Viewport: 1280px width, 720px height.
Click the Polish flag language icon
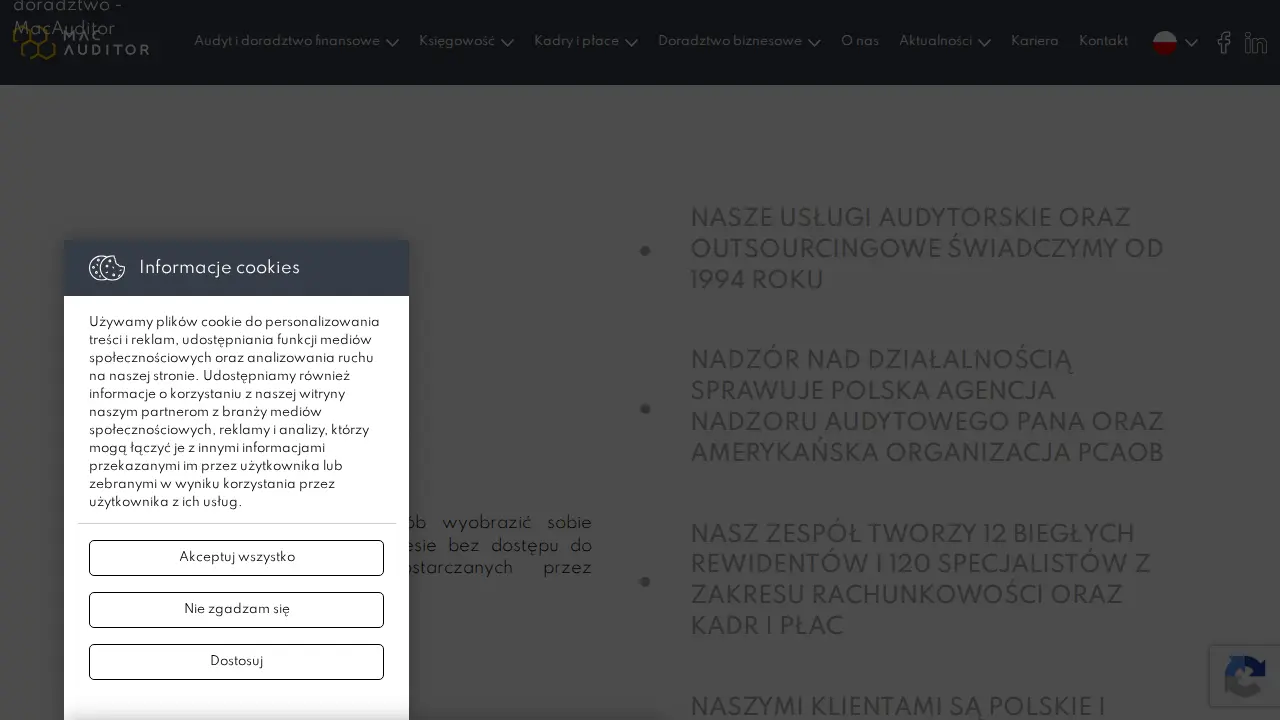[x=1165, y=42]
